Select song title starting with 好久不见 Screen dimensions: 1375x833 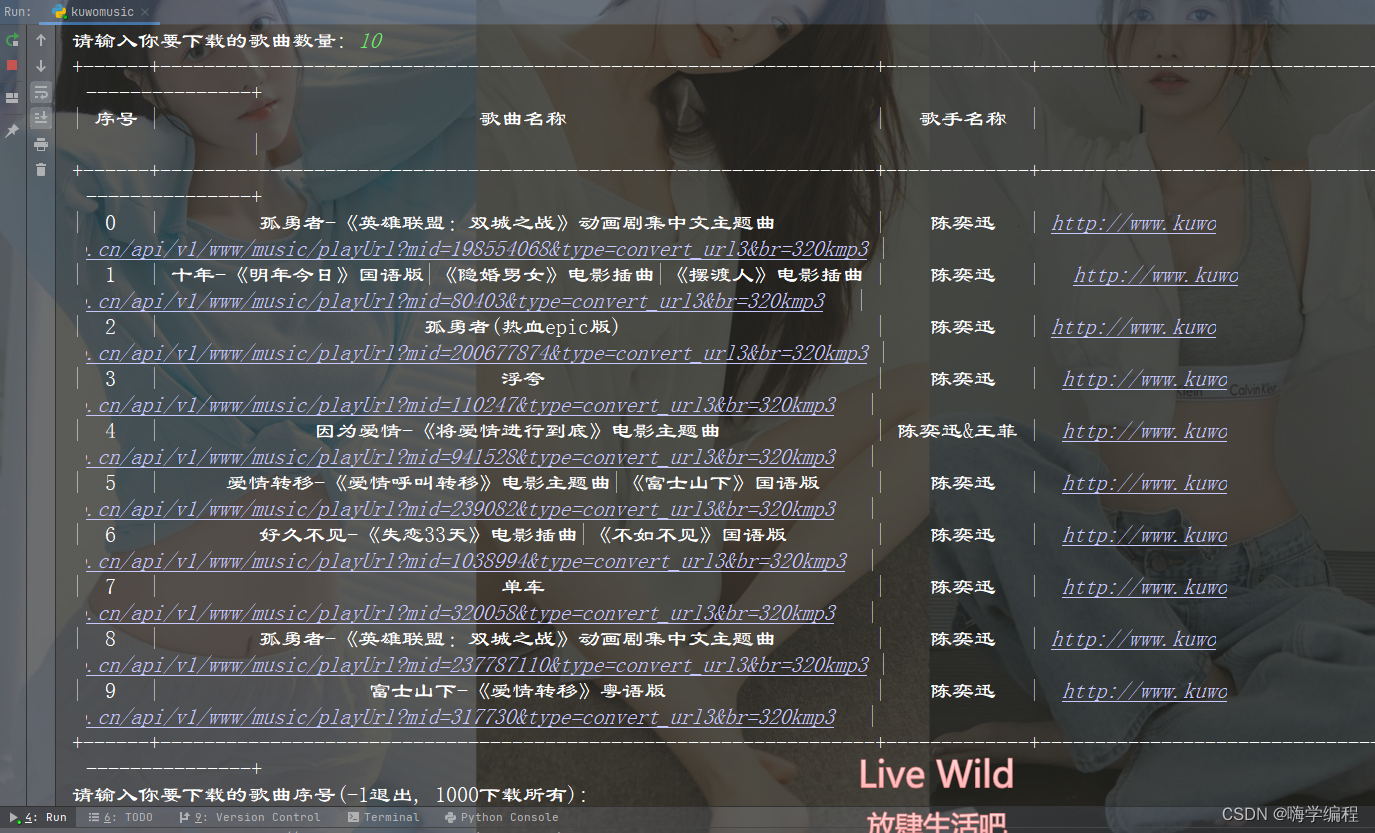[x=523, y=535]
